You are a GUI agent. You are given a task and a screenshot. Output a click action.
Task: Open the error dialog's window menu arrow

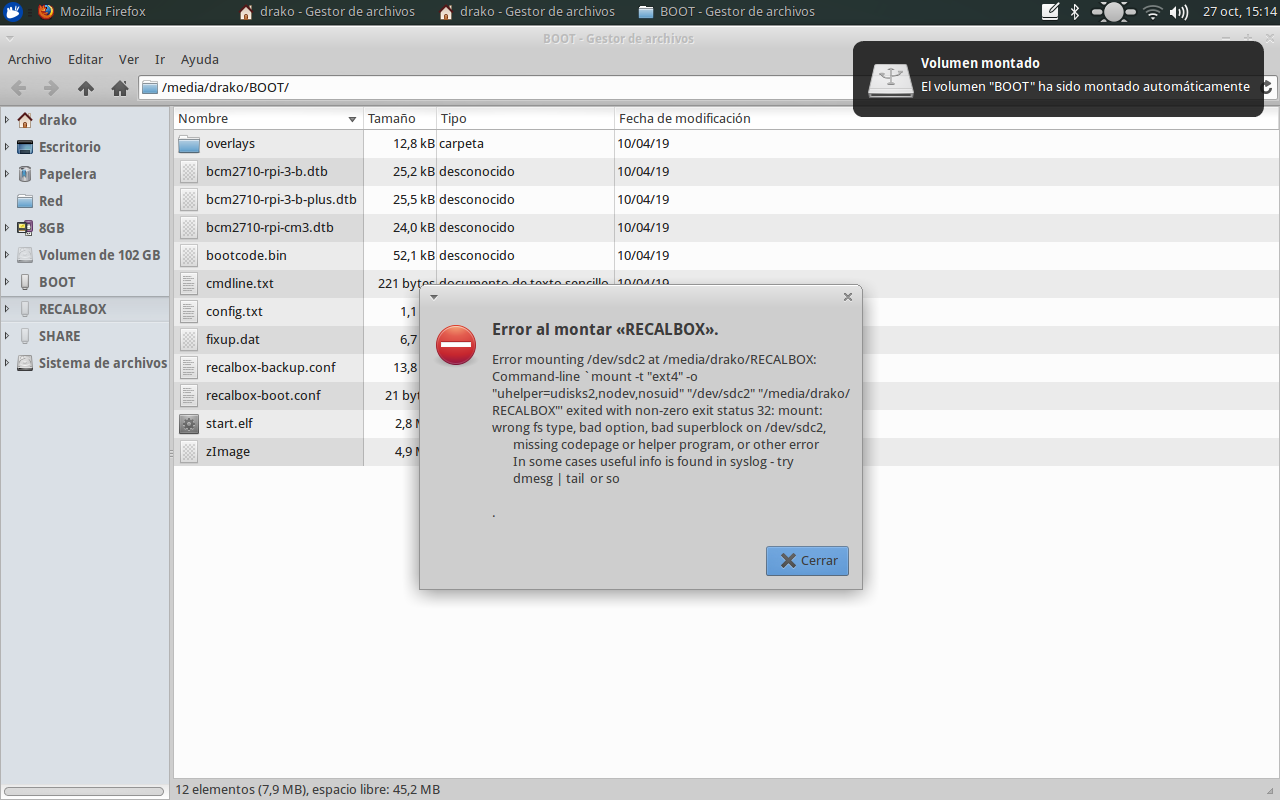(433, 297)
